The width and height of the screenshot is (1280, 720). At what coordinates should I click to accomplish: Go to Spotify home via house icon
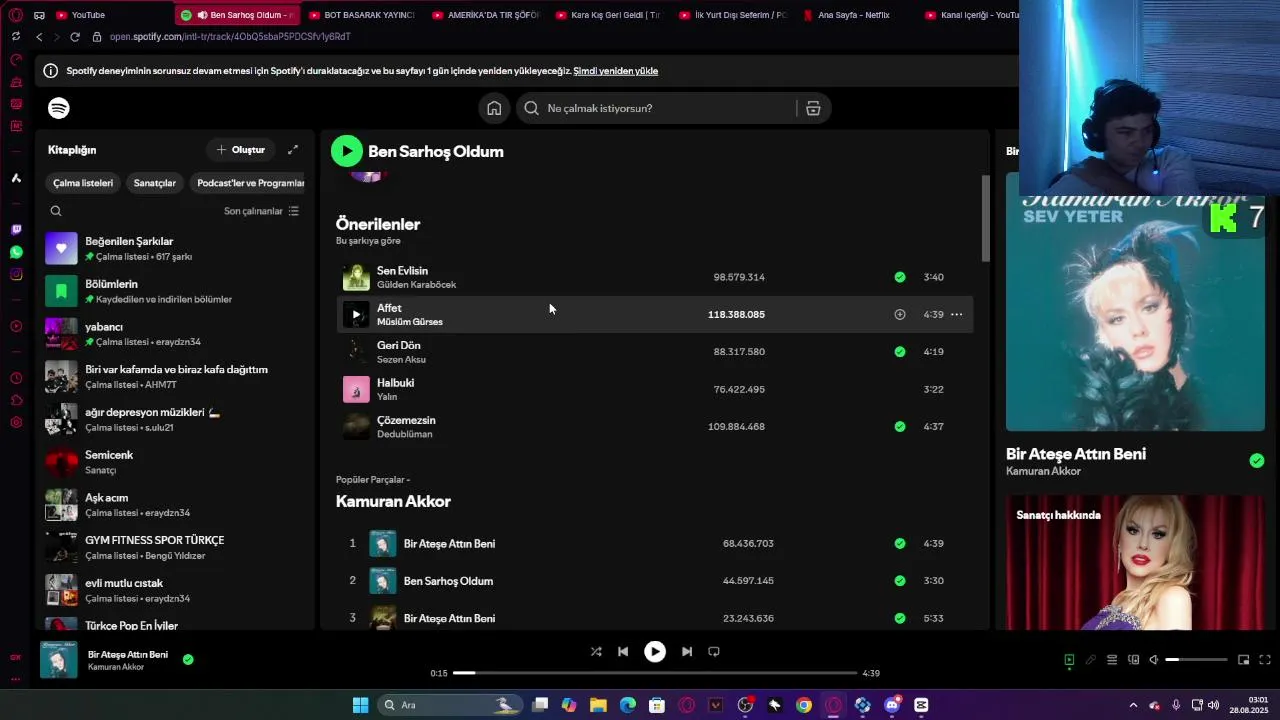[x=494, y=108]
